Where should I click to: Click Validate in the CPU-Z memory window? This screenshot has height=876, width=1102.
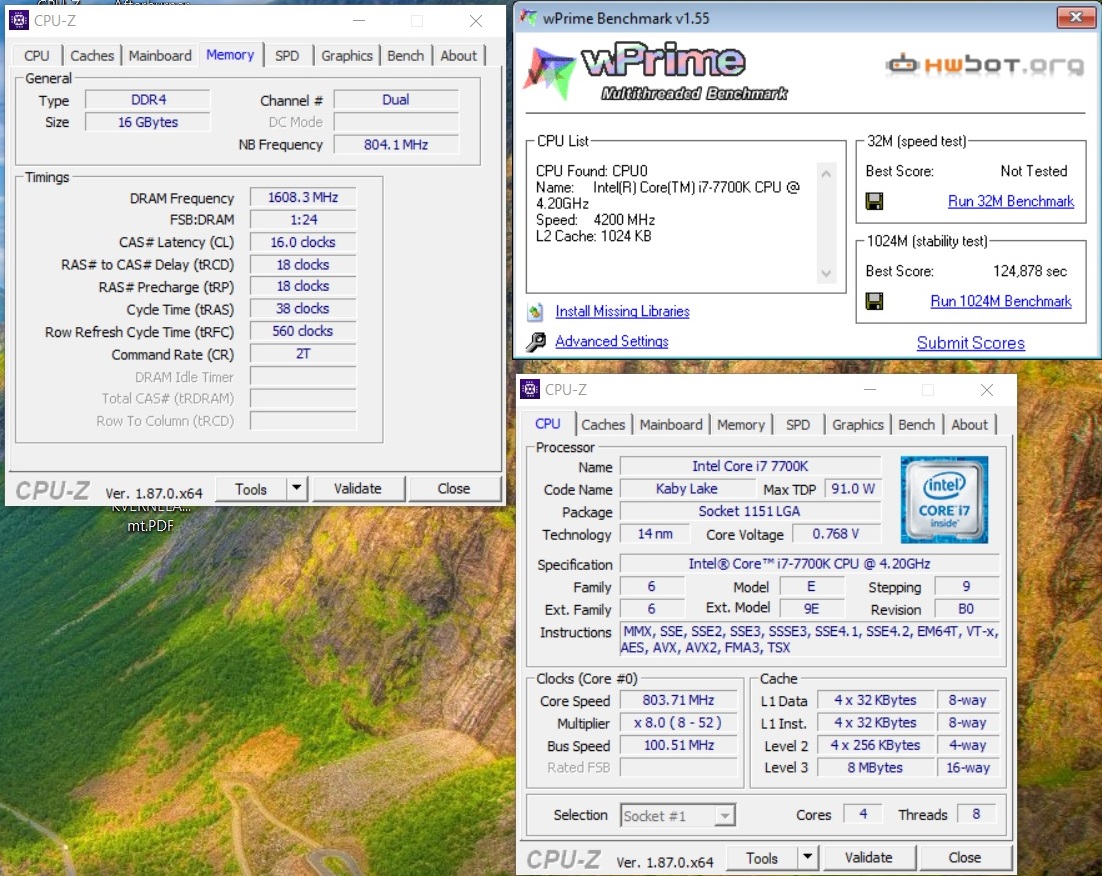pyautogui.click(x=358, y=489)
